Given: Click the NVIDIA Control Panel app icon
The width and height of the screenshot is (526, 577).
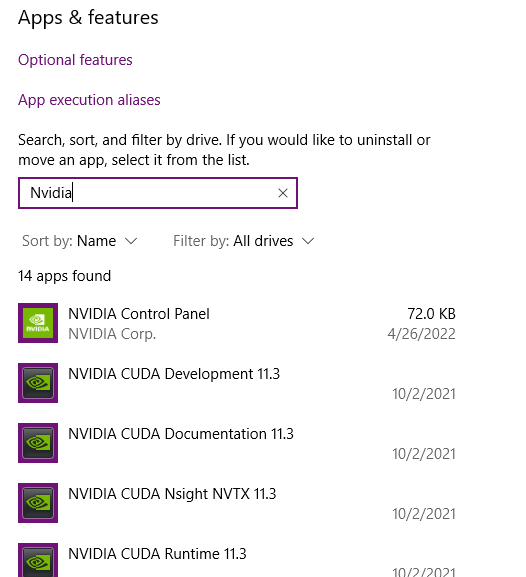Looking at the screenshot, I should [38, 323].
